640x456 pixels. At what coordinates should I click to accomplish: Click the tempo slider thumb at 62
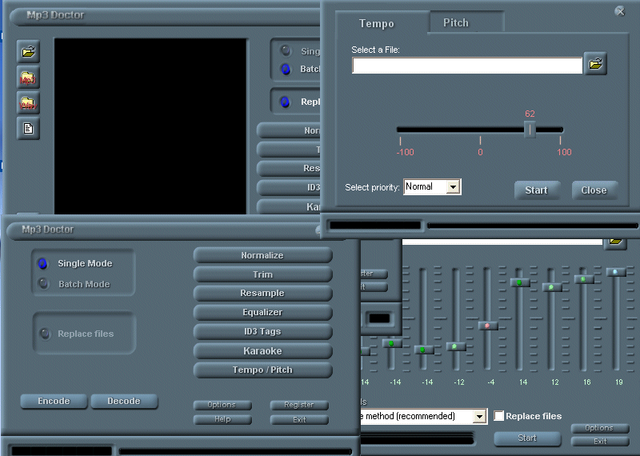530,130
